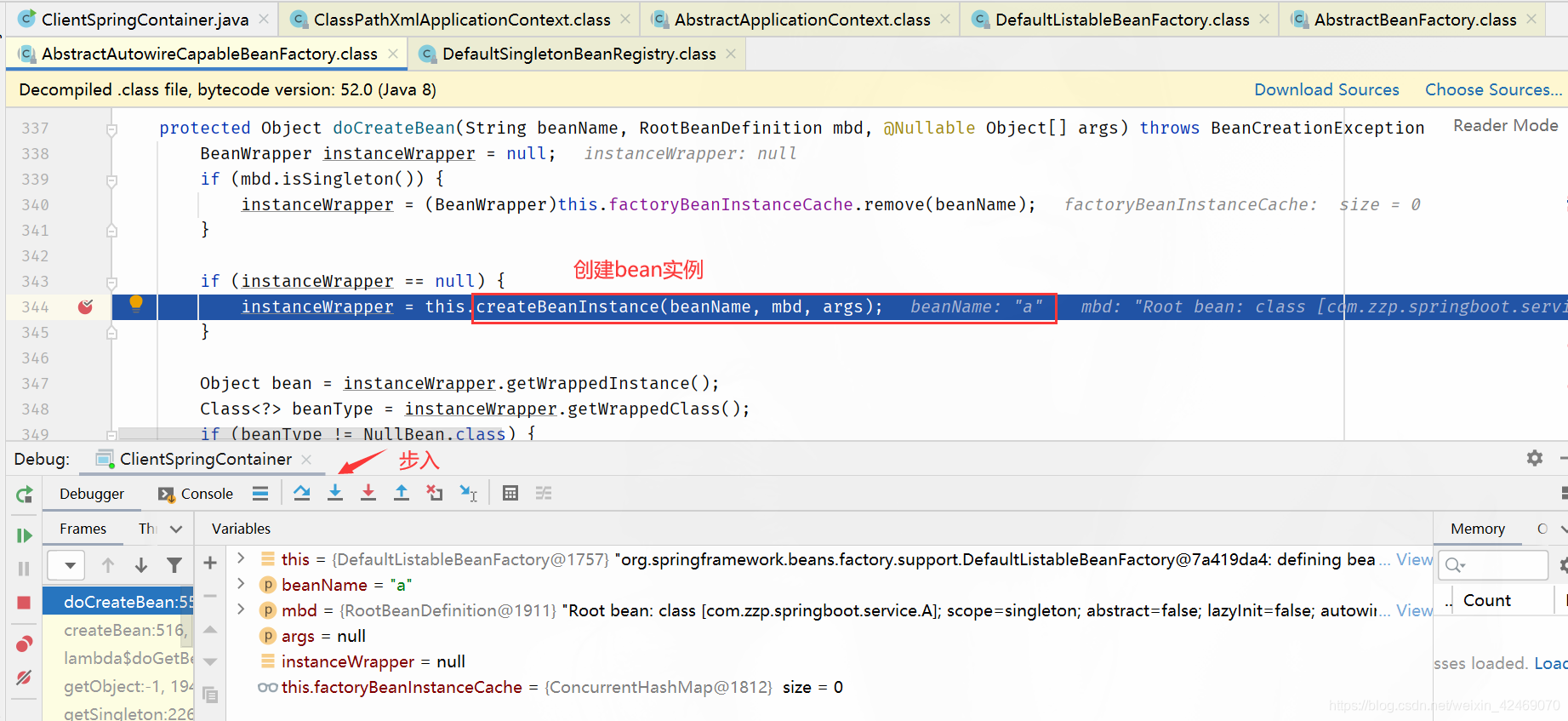Select instanceWrapper = null variable
The height and width of the screenshot is (721, 1568).
pyautogui.click(x=373, y=661)
